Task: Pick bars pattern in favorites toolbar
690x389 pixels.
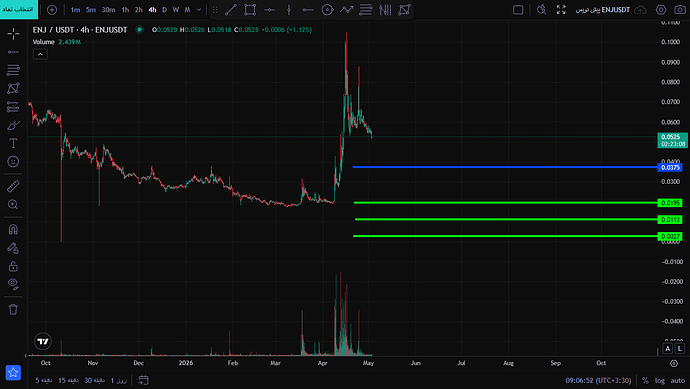Action: (x=385, y=10)
